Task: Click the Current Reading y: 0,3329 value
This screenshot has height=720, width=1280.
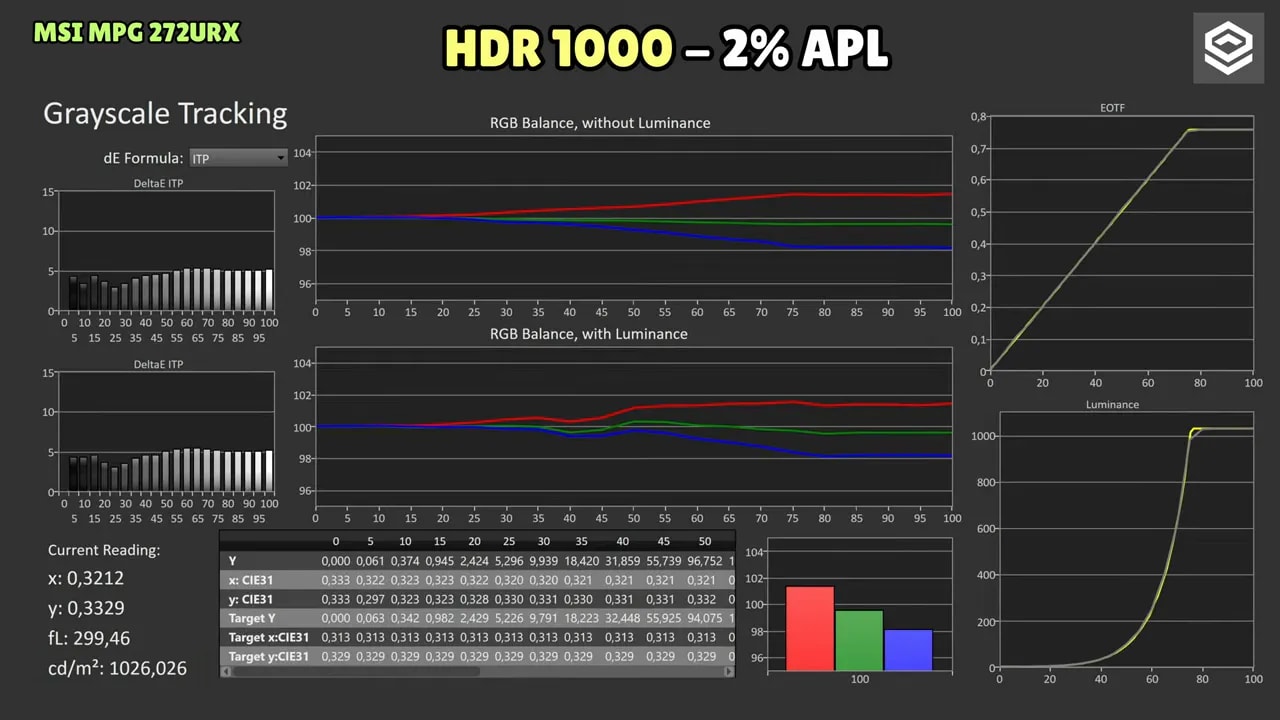Action: pyautogui.click(x=86, y=608)
